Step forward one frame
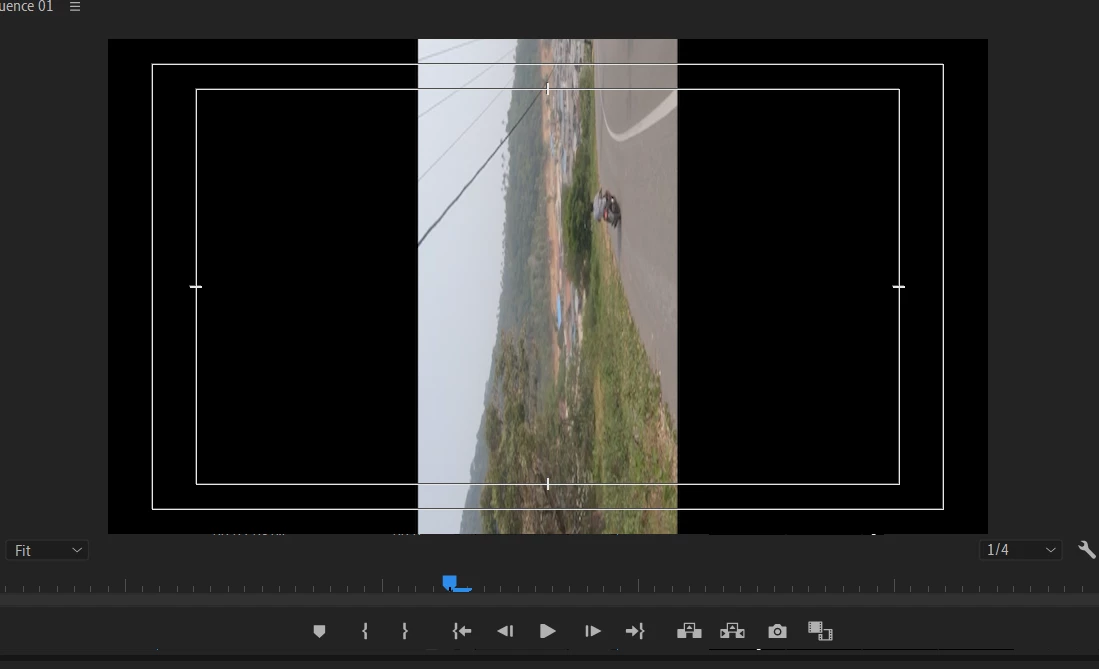The width and height of the screenshot is (1099, 669). (592, 632)
